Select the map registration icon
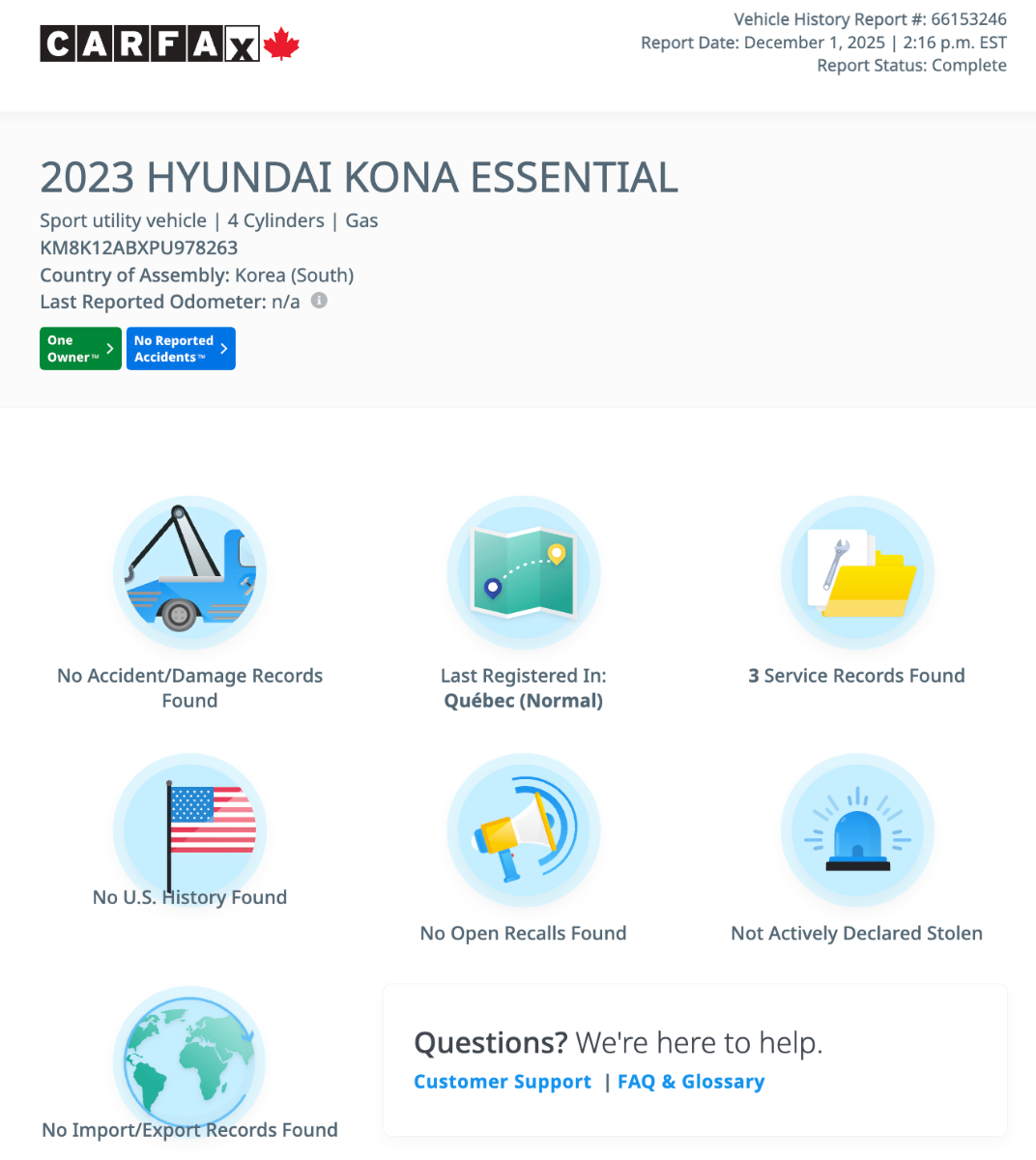The height and width of the screenshot is (1160, 1036). (523, 572)
